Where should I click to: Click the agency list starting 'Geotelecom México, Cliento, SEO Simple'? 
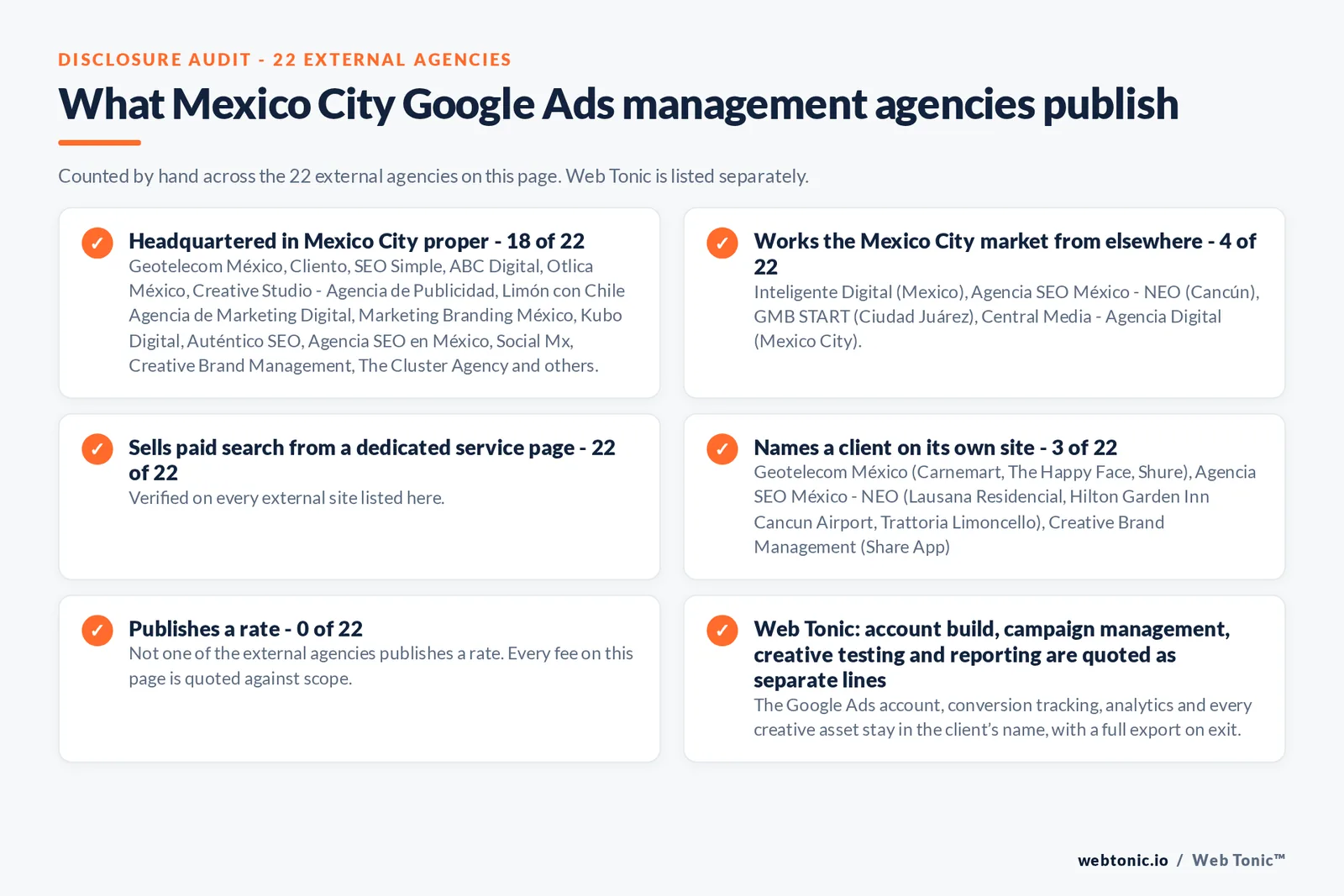377,316
